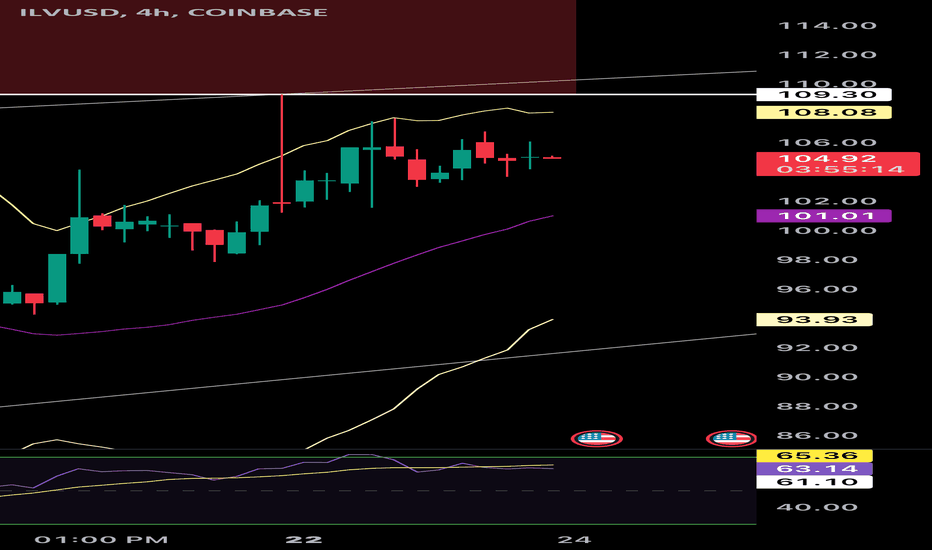Click the 114.00 price axis label
This screenshot has height=550, width=932.
click(x=827, y=26)
